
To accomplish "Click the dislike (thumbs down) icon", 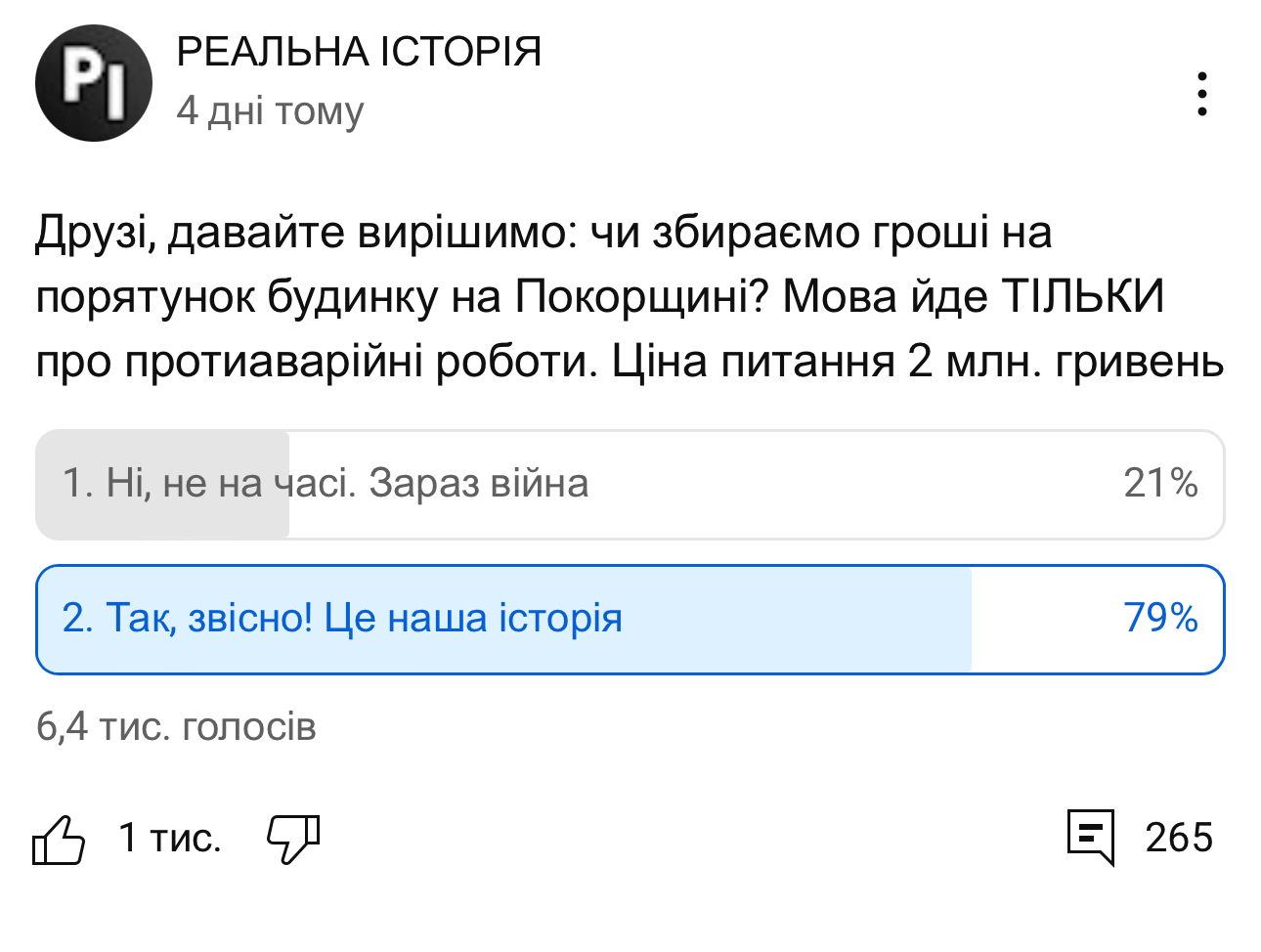I will [x=292, y=840].
